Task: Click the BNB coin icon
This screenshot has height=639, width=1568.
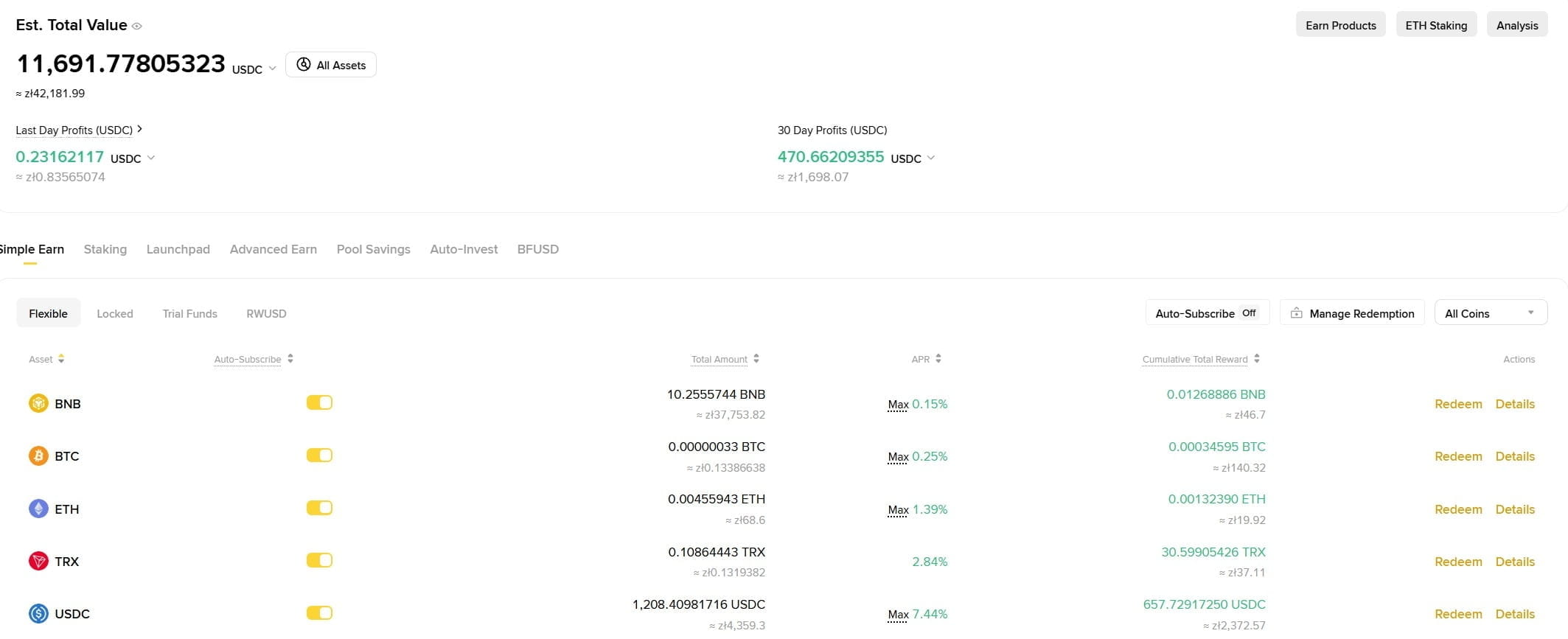Action: point(38,403)
